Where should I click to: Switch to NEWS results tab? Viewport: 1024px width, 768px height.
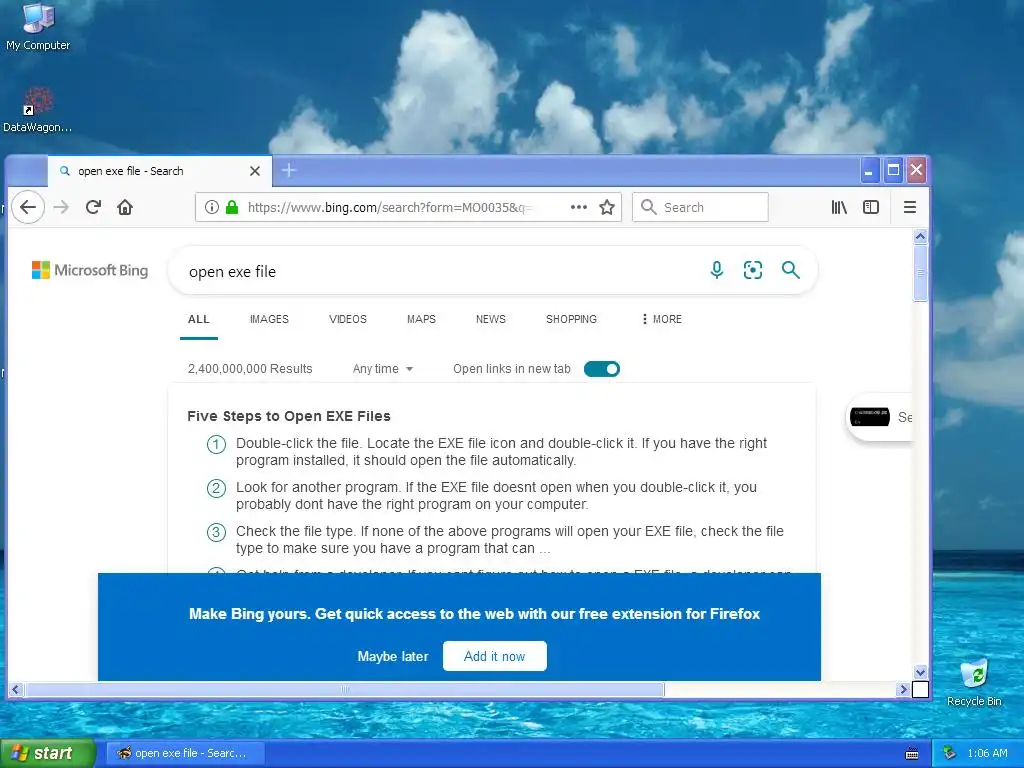click(x=490, y=319)
